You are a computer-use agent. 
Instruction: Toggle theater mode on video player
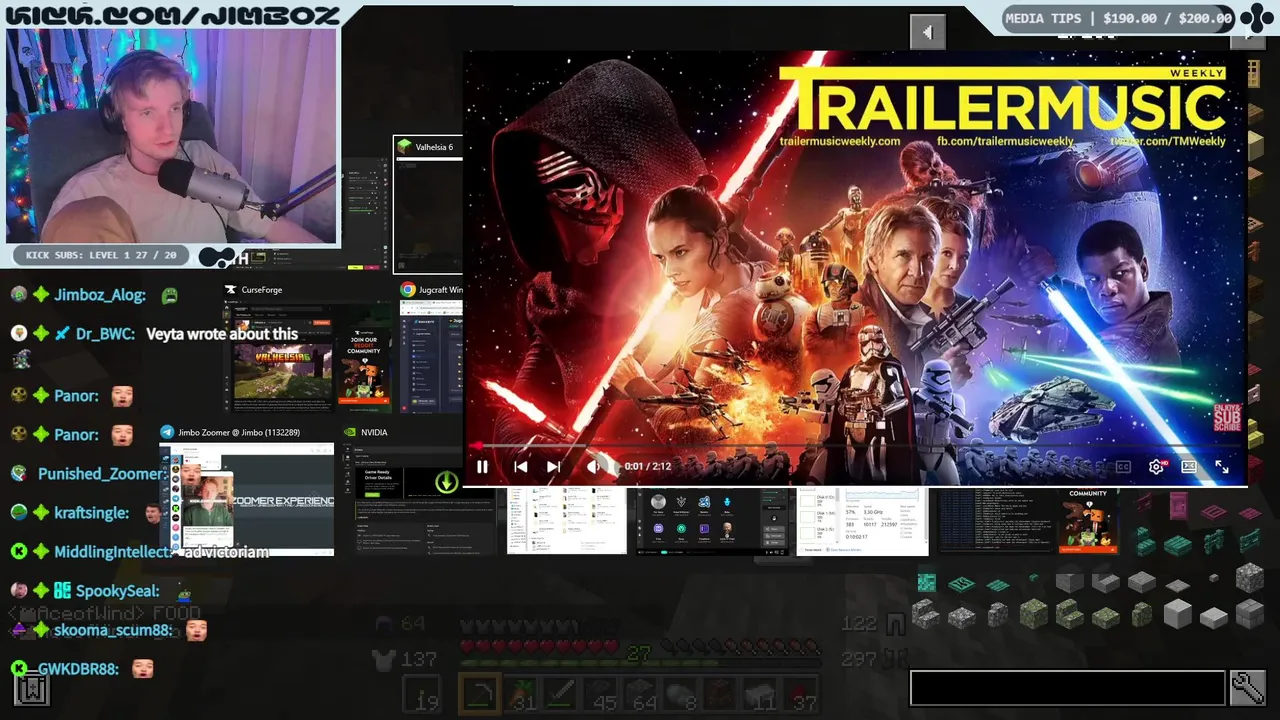tap(1189, 467)
